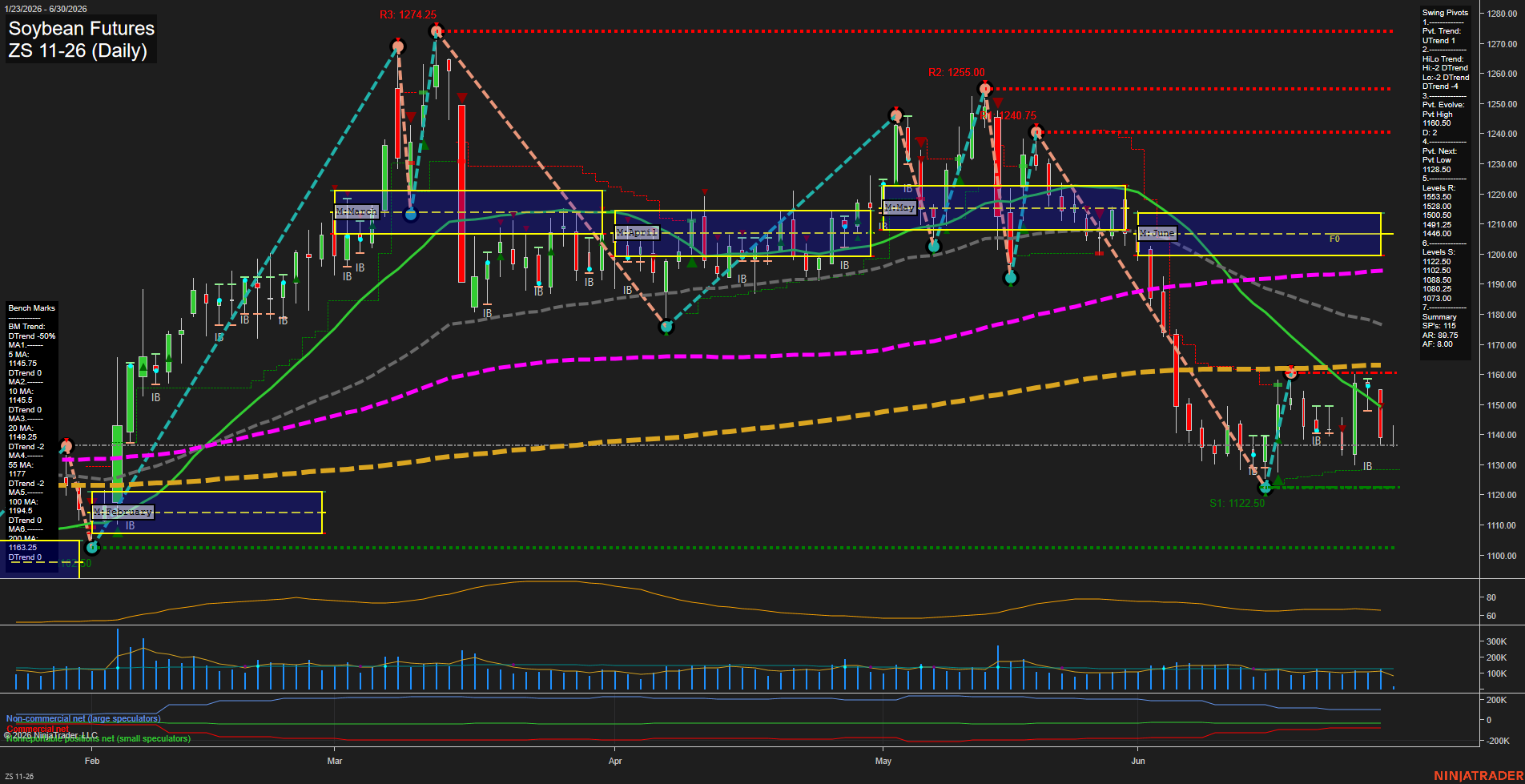Click the 'UTrend 1' pivot trend value
This screenshot has height=784, width=1525.
pos(1438,41)
